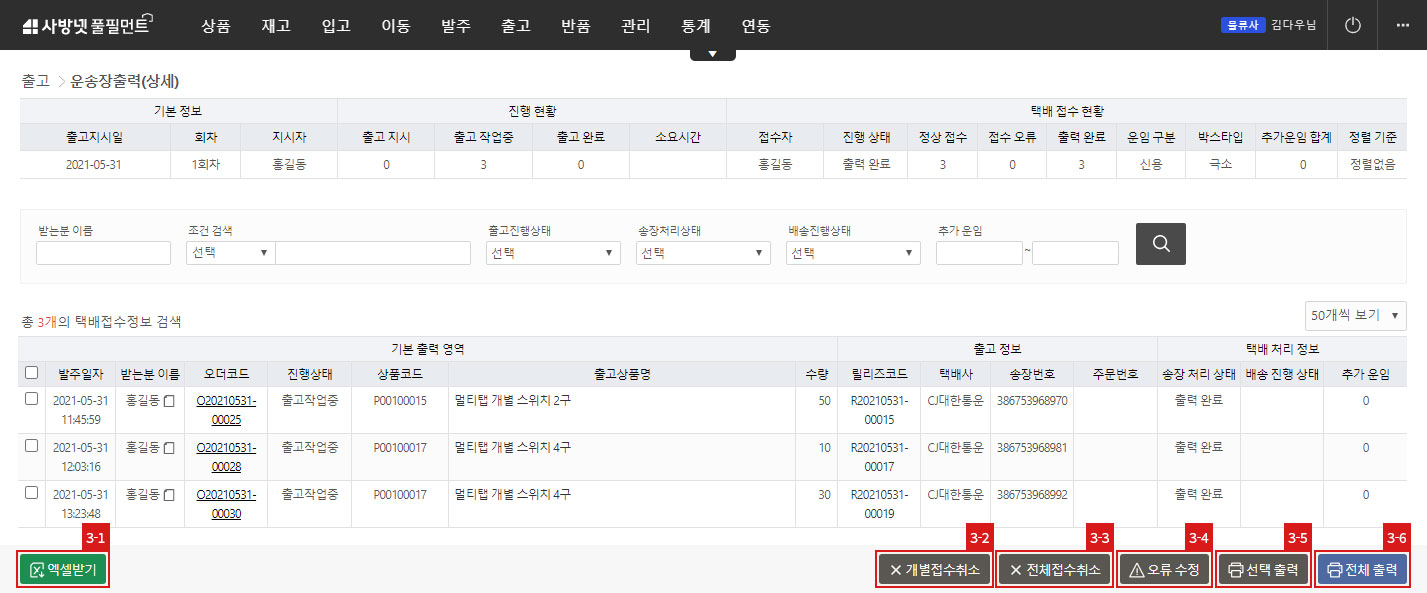Screen dimensions: 1427x593
Task: Open the 출고진행상태 dropdown
Action: (553, 253)
